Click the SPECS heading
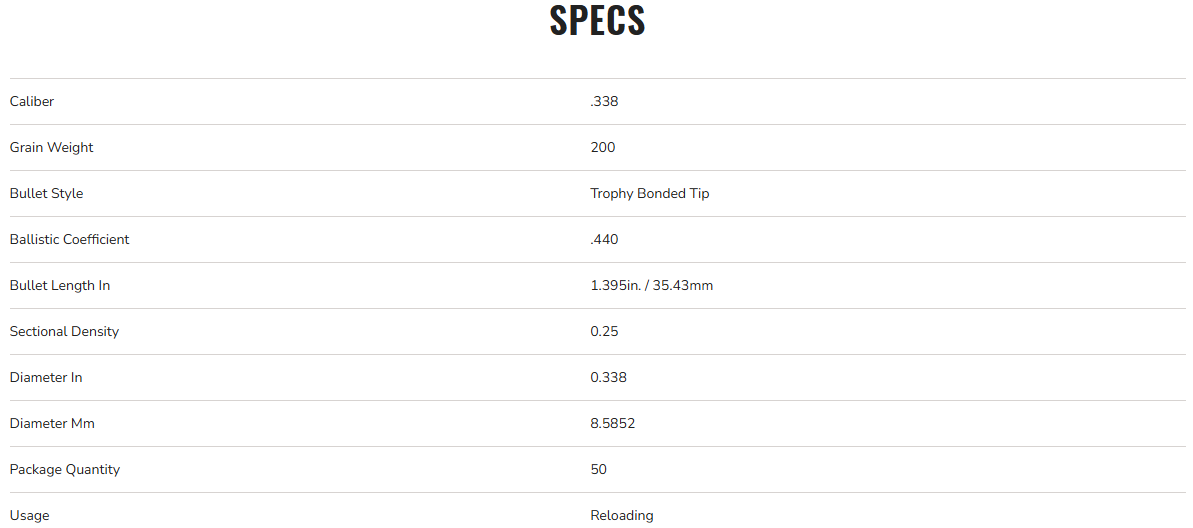The height and width of the screenshot is (528, 1193). [597, 21]
